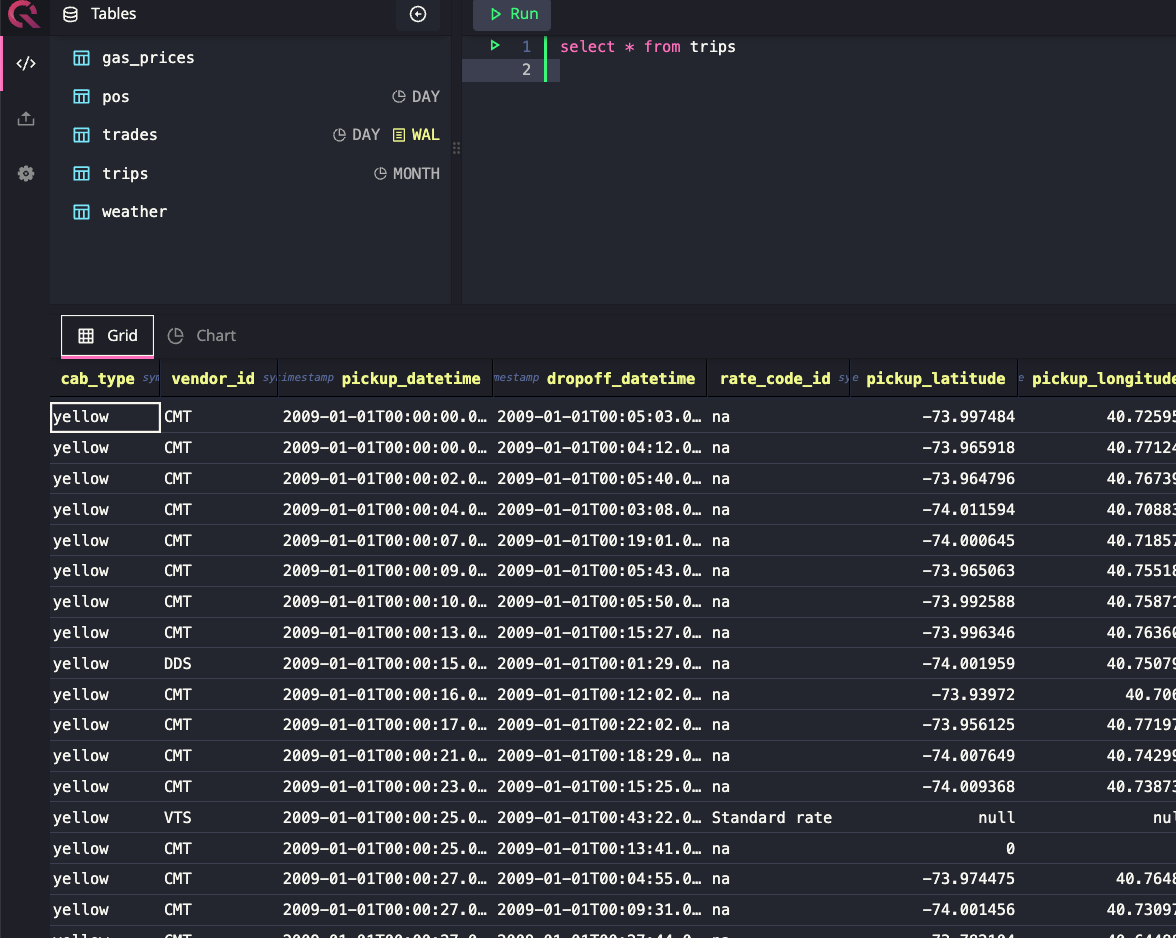Click the pickup_latitude column header
The image size is (1176, 938).
pos(935,379)
